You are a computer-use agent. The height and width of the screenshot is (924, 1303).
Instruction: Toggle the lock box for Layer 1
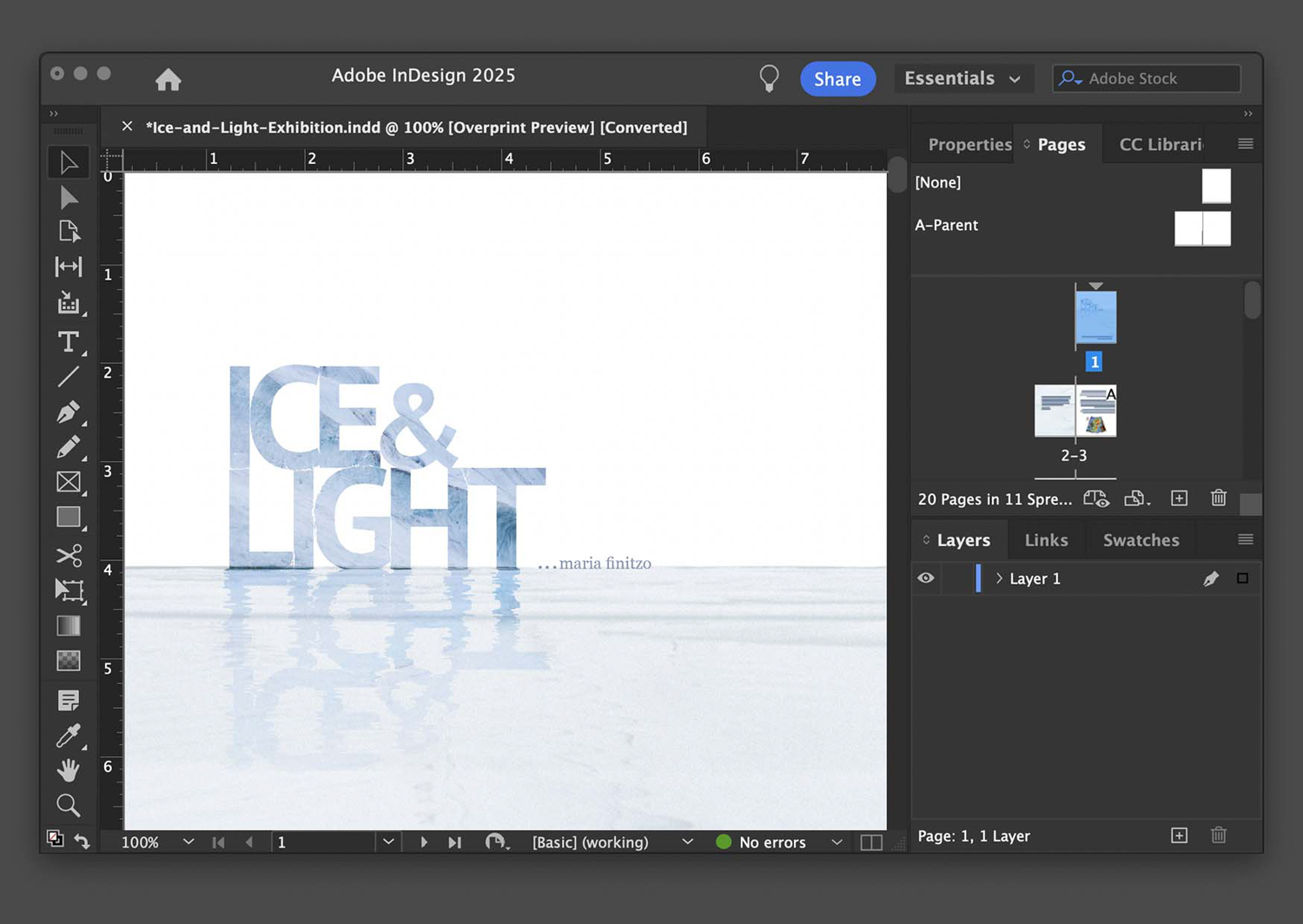[x=956, y=578]
